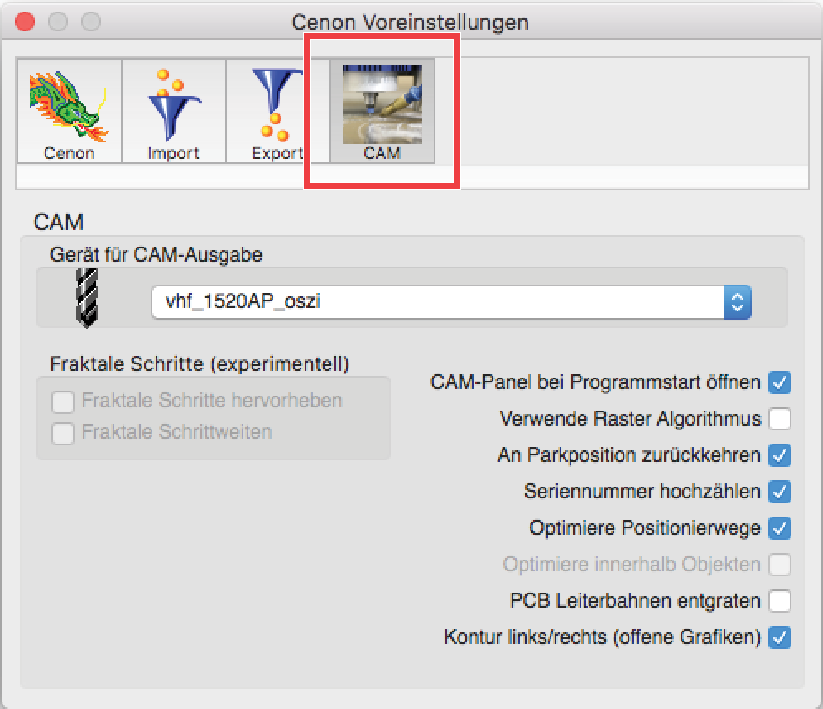Screen dimensions: 823x709
Task: Click the Export tab label
Action: point(278,153)
